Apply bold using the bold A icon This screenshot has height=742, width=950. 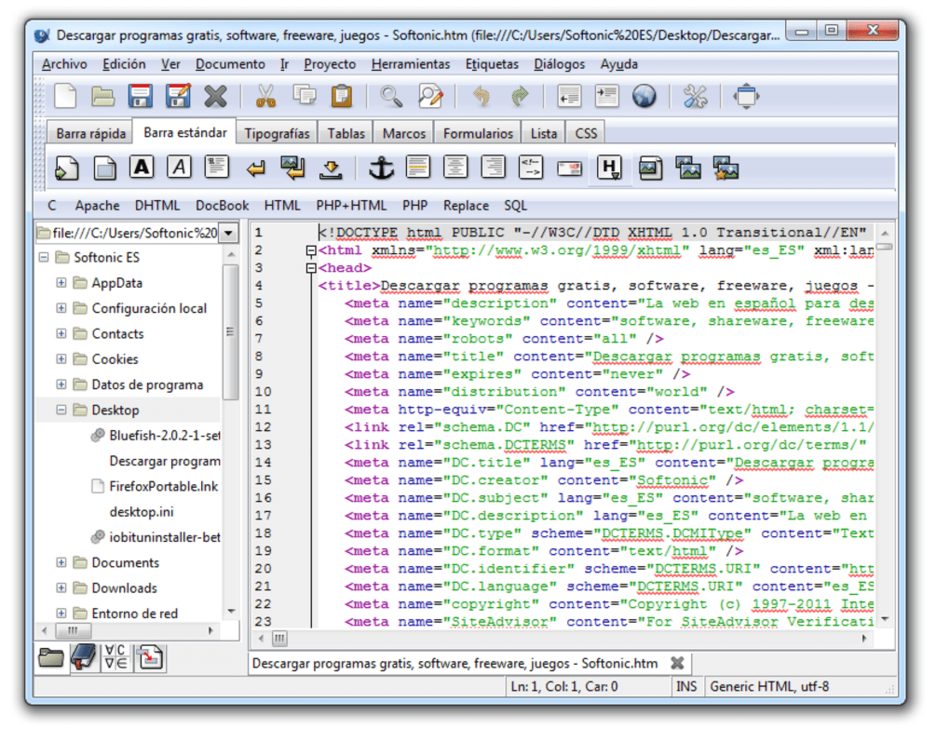[x=141, y=168]
